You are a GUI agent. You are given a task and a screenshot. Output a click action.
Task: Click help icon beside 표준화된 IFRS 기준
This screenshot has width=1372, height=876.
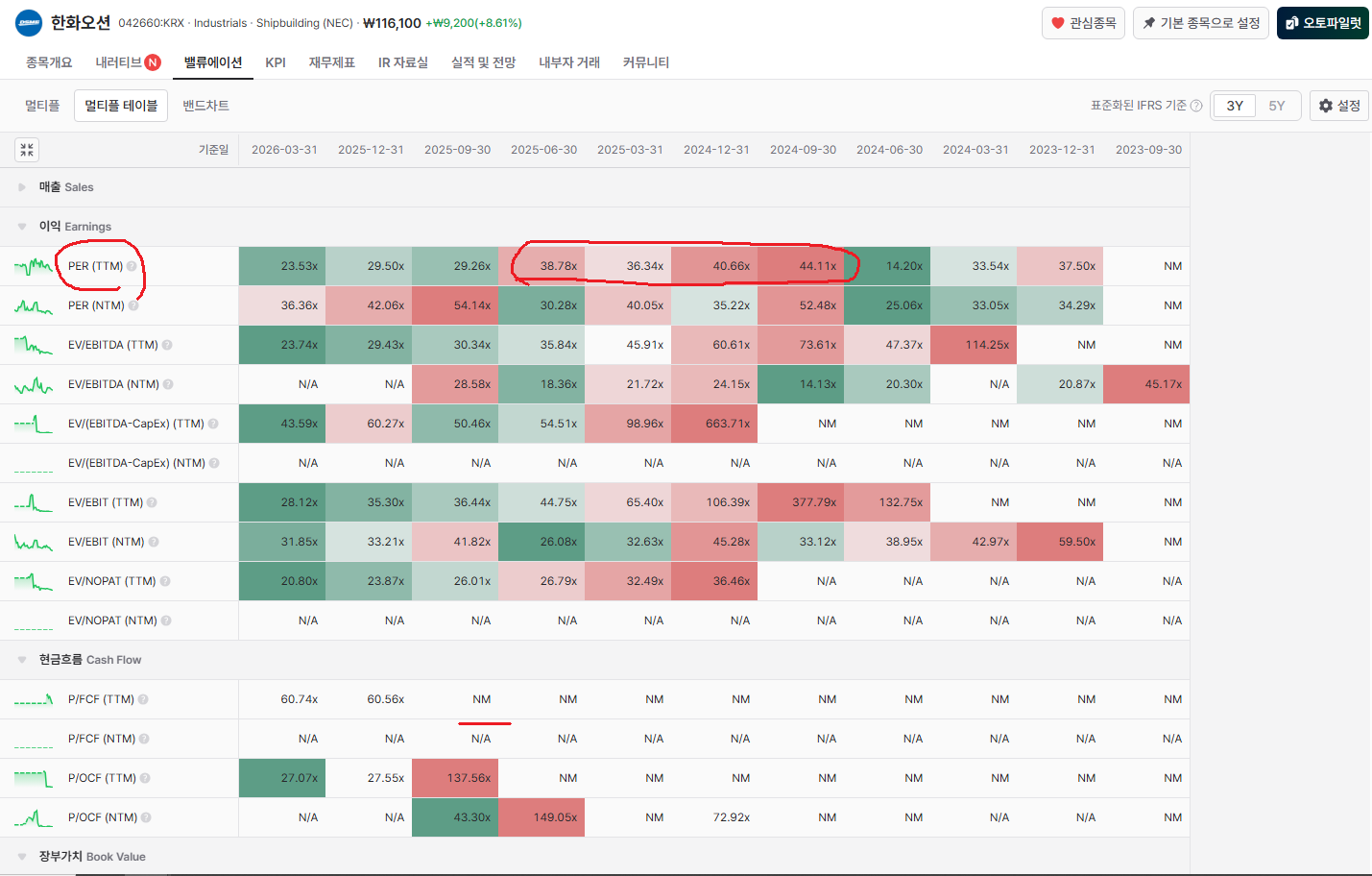[1196, 106]
